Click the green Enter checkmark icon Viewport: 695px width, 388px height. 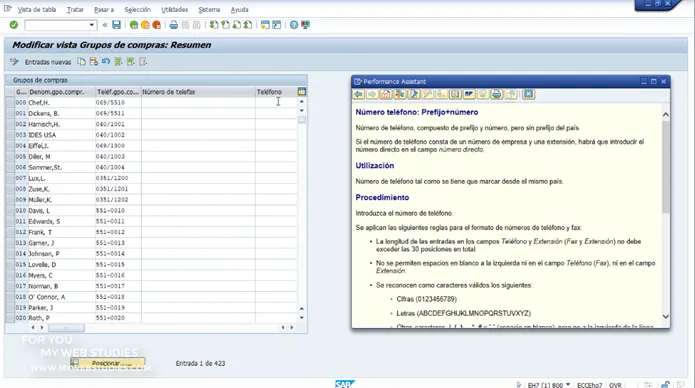(x=14, y=25)
